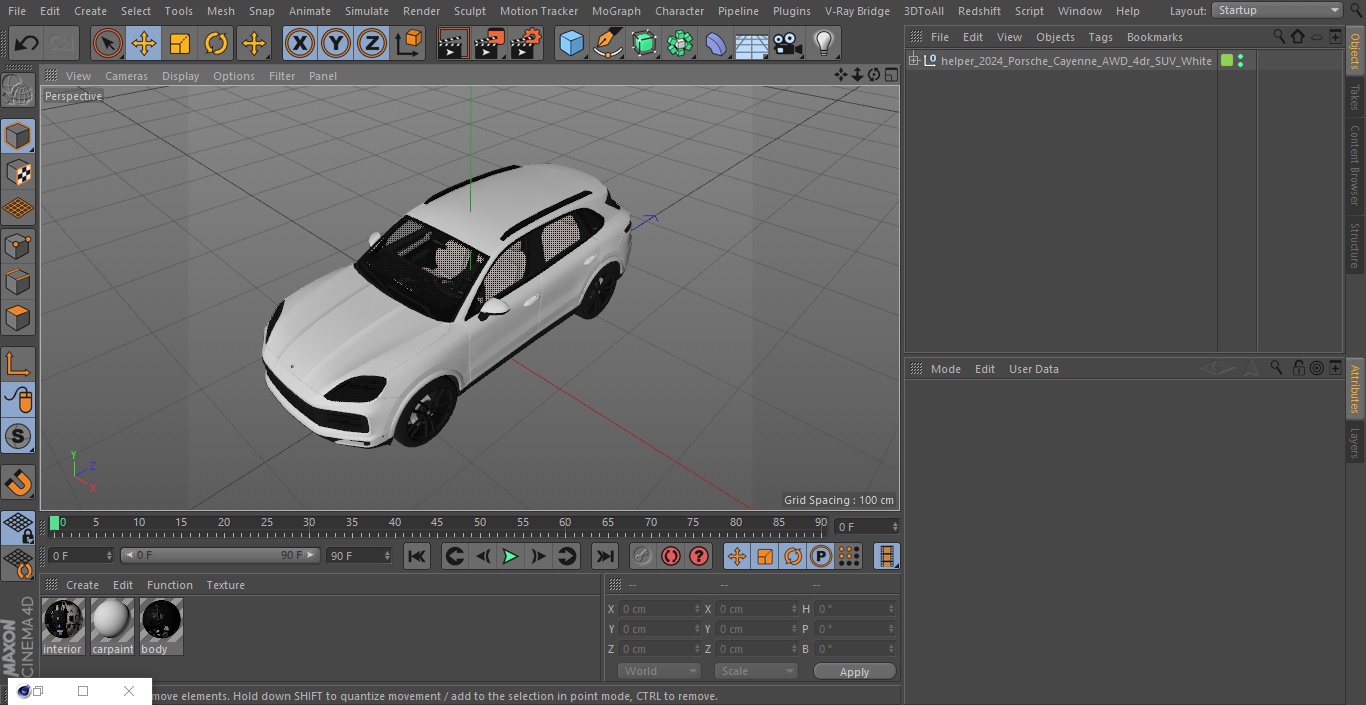The image size is (1366, 705).
Task: Open Object manager Bookmarks menu
Action: pos(1154,37)
